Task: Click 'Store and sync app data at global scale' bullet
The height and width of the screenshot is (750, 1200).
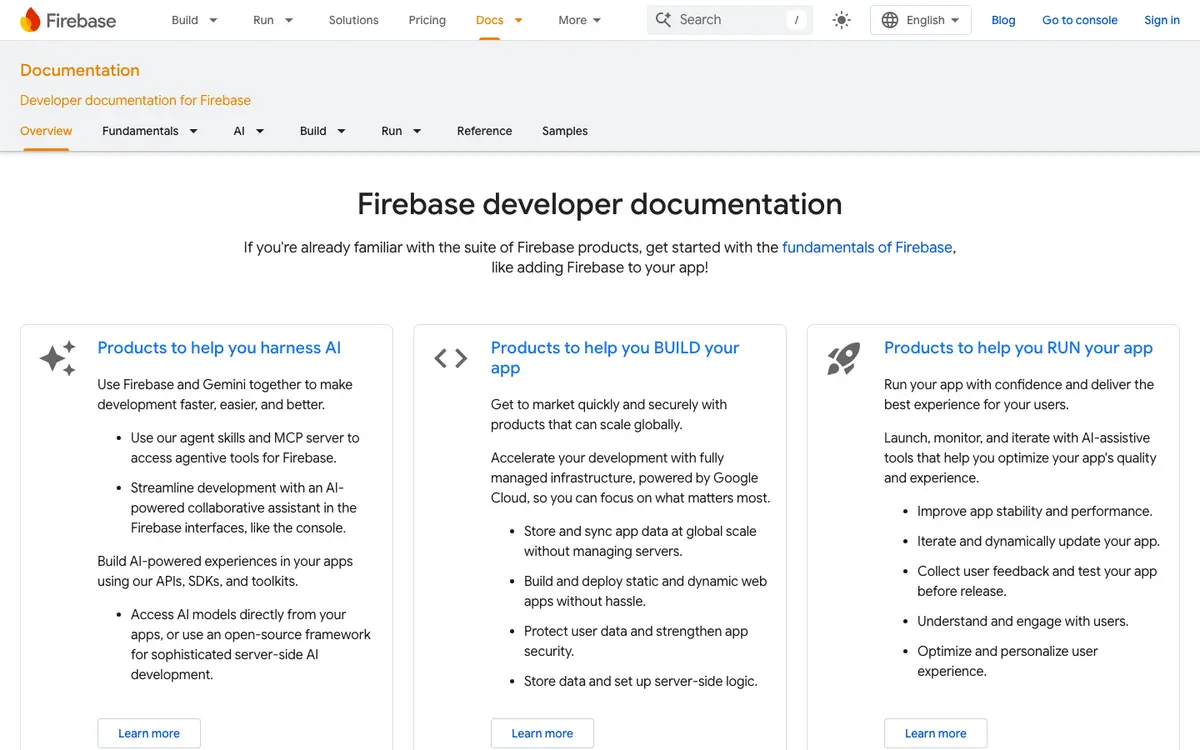Action: [x=640, y=541]
